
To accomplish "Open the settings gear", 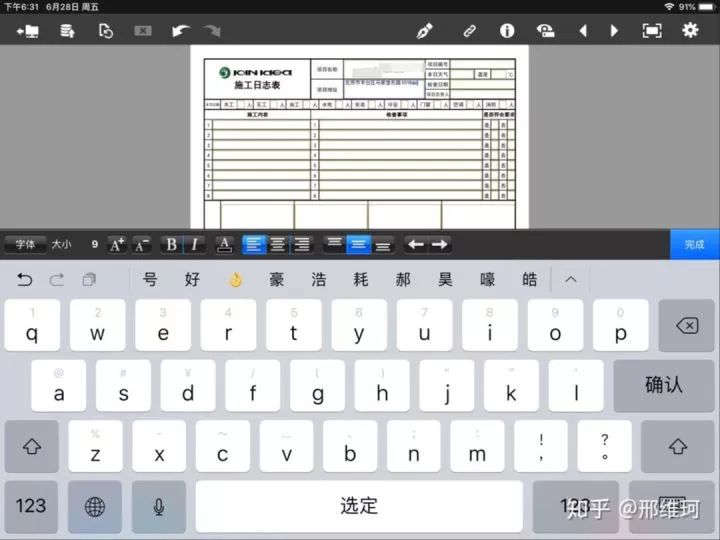I will click(690, 30).
